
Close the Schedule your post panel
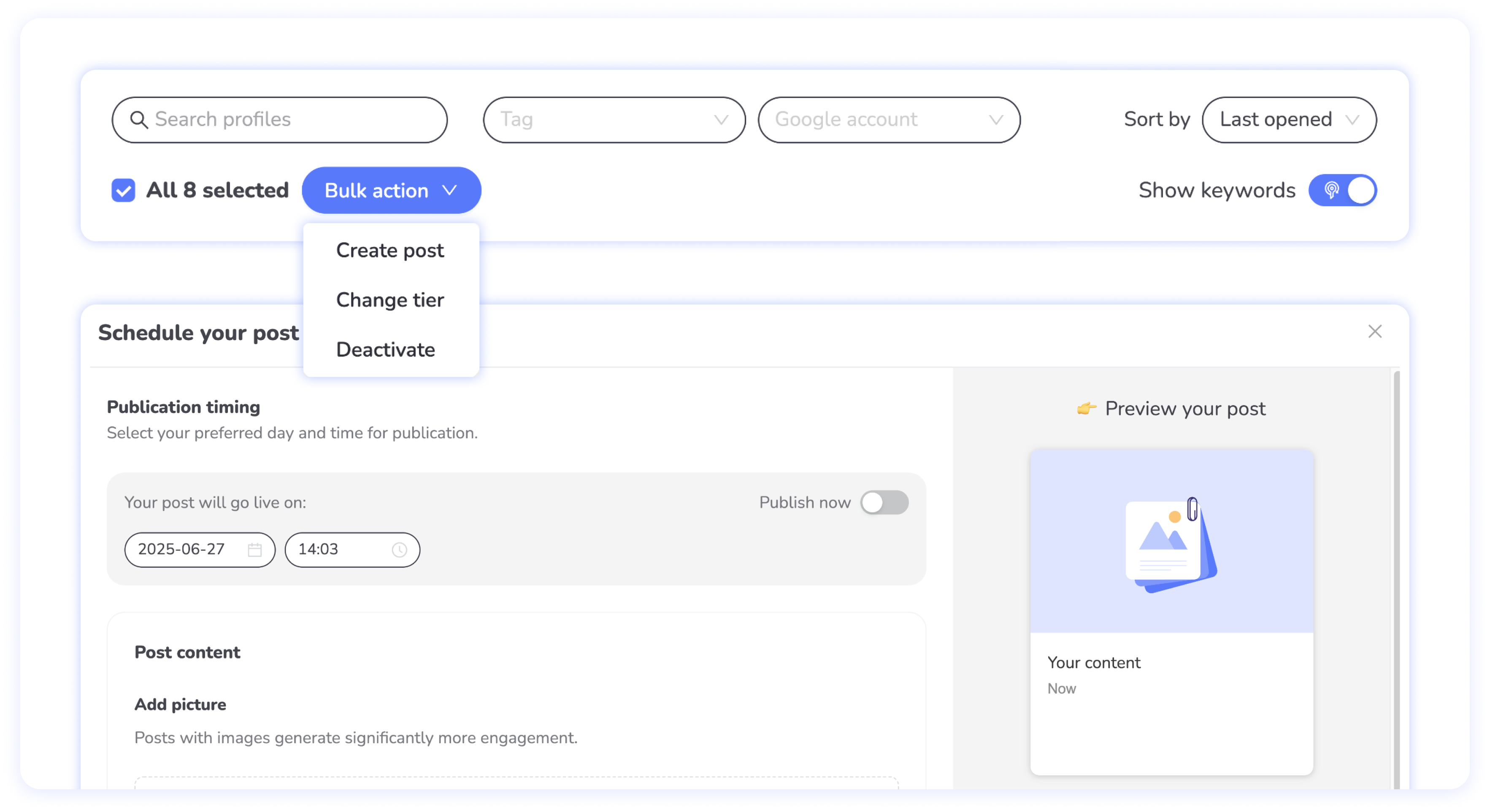(x=1375, y=332)
